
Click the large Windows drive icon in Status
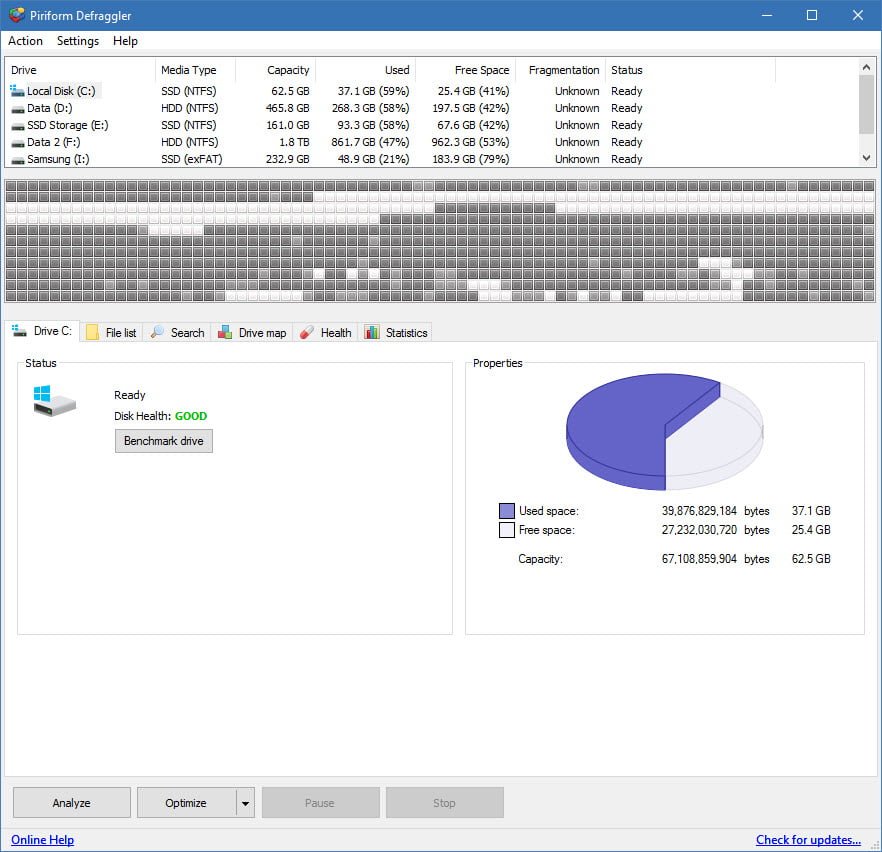(x=54, y=400)
